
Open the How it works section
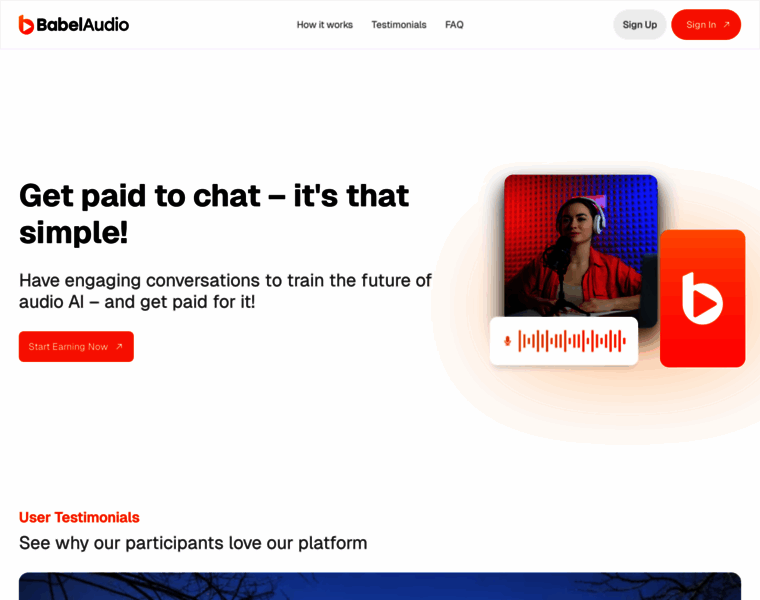pyautogui.click(x=325, y=25)
